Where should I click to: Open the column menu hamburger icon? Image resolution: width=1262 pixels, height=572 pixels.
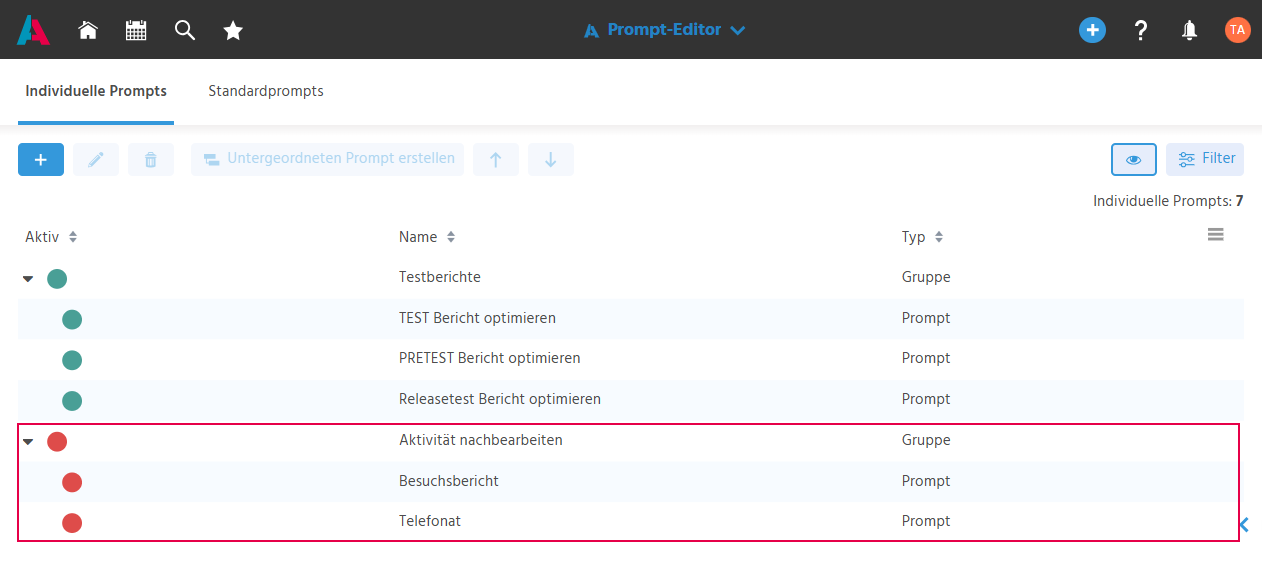coord(1216,235)
